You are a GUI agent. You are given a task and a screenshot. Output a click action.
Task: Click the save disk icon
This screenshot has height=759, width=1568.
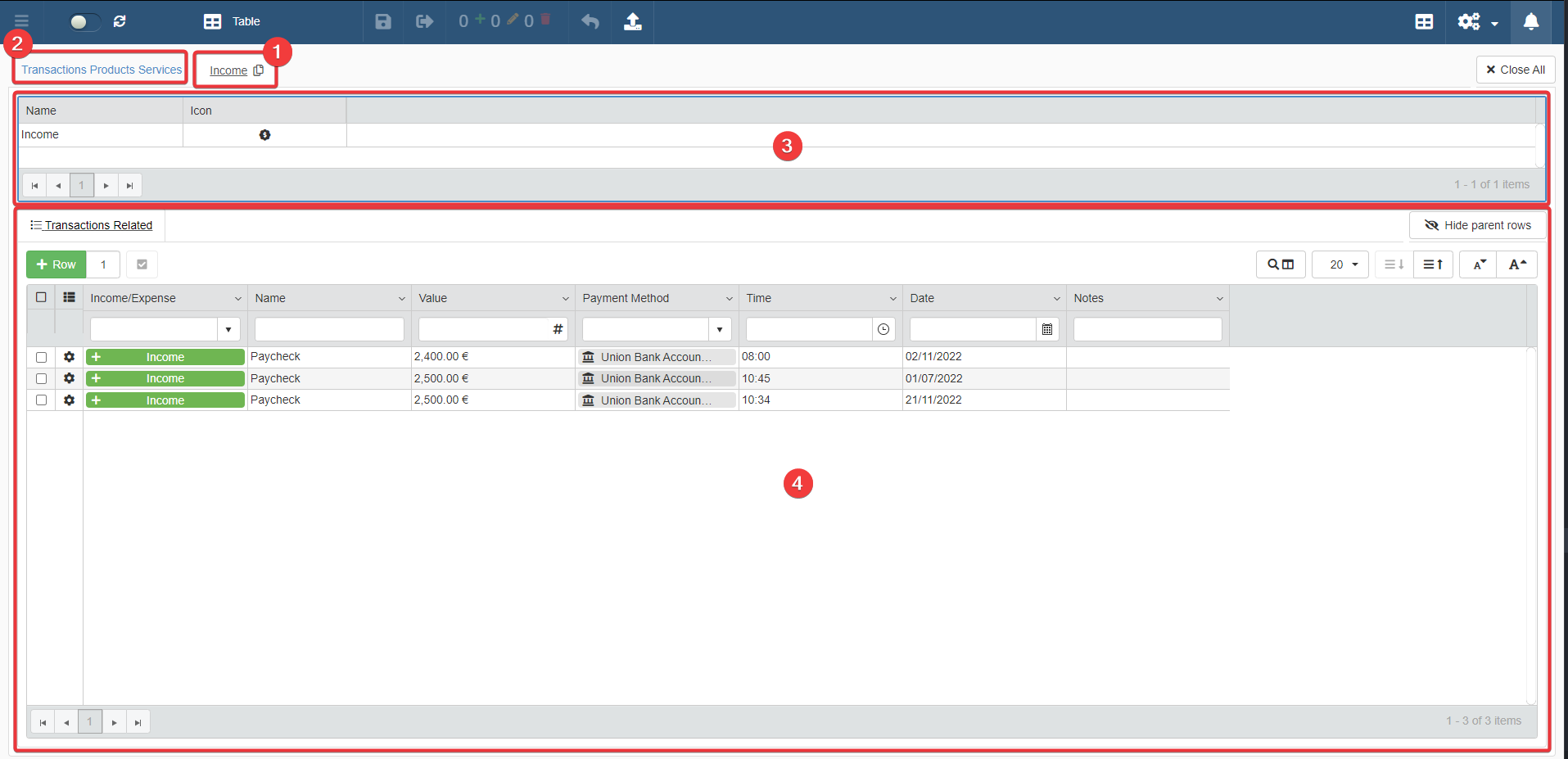tap(383, 21)
